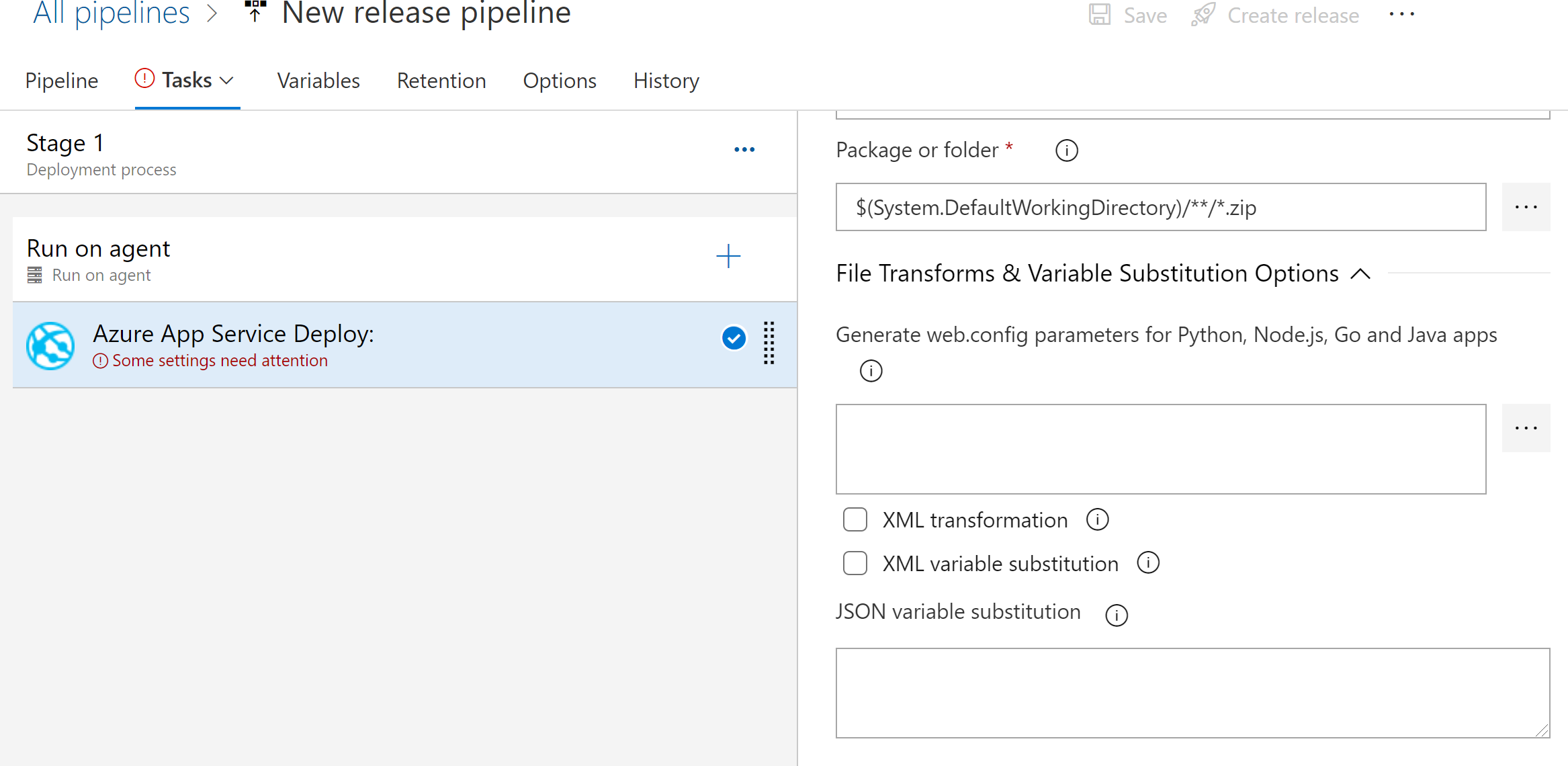Enable XML transformation checkbox
The width and height of the screenshot is (1568, 766).
tap(854, 519)
